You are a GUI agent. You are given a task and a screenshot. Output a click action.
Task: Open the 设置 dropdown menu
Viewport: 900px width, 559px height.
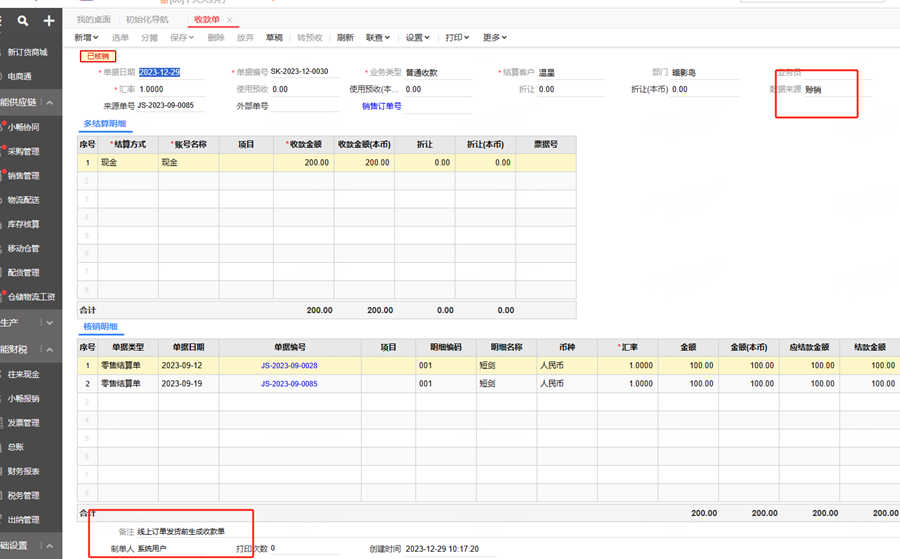coord(417,38)
